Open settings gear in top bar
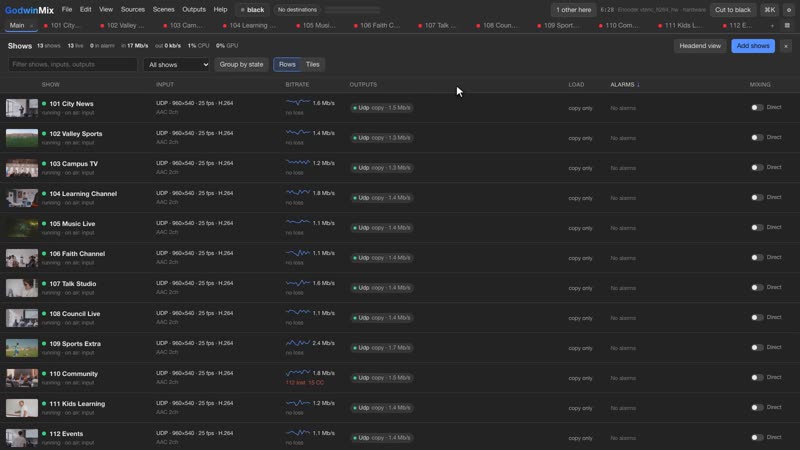 click(789, 10)
